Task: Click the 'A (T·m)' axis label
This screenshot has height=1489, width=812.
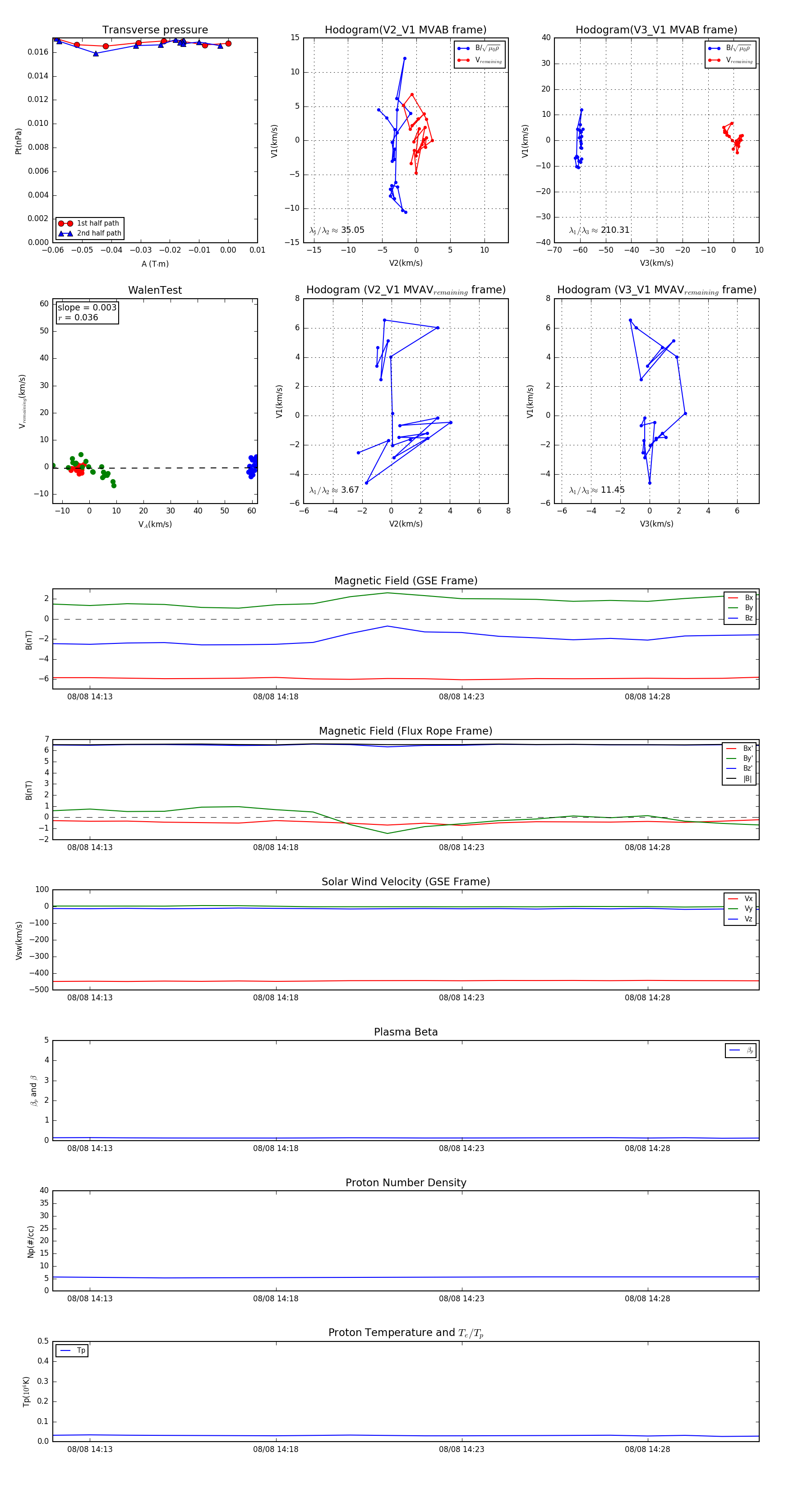Action: (155, 264)
